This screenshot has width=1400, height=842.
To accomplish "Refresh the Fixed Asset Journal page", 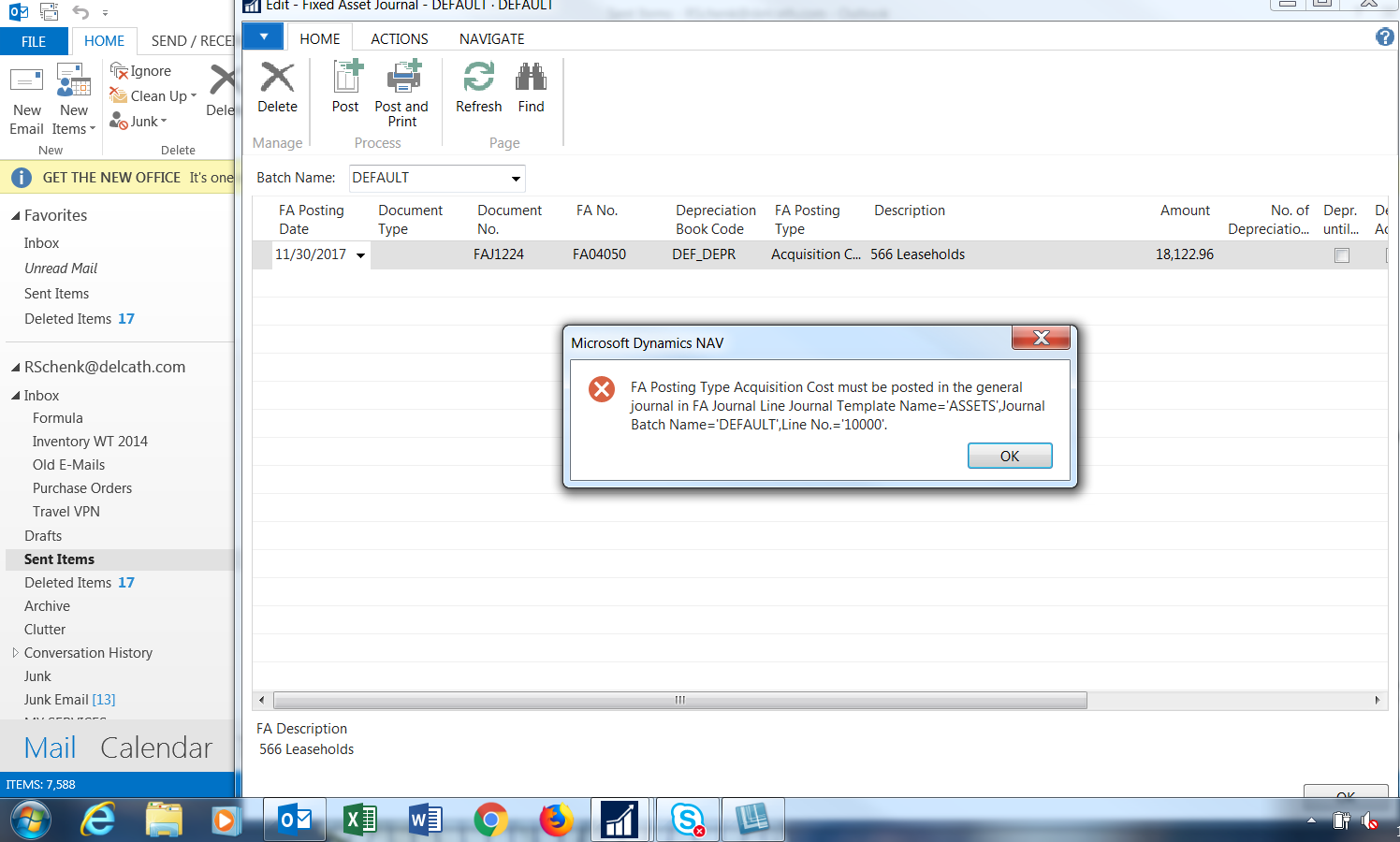I will (x=479, y=77).
